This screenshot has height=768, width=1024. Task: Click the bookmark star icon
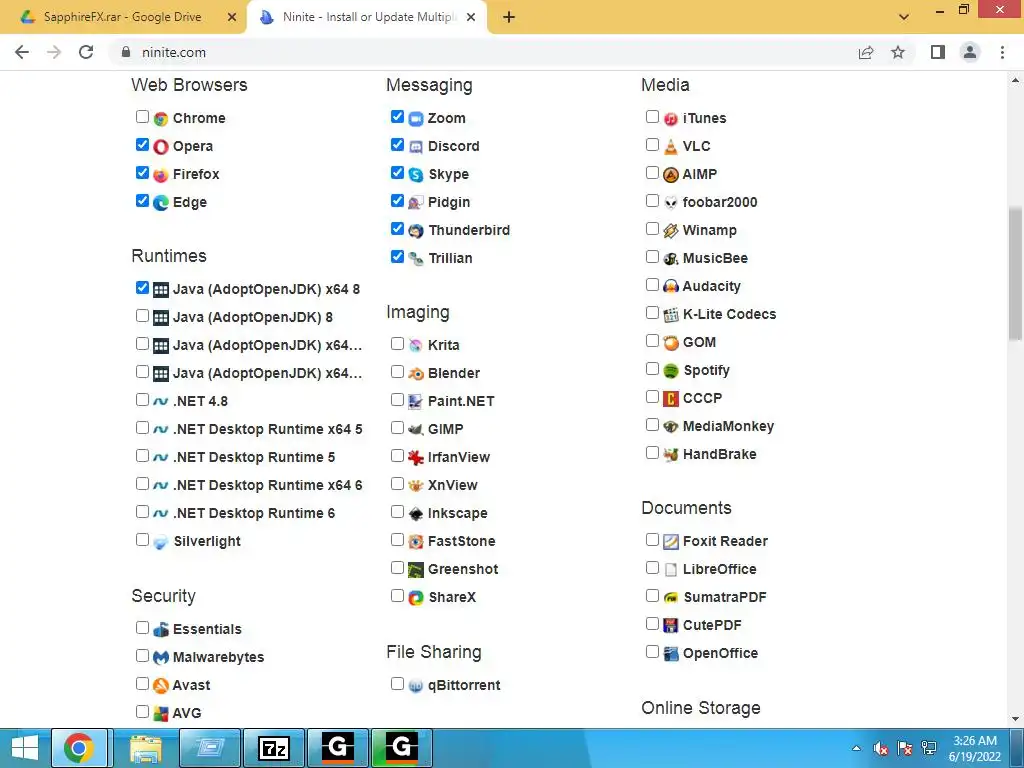898,52
